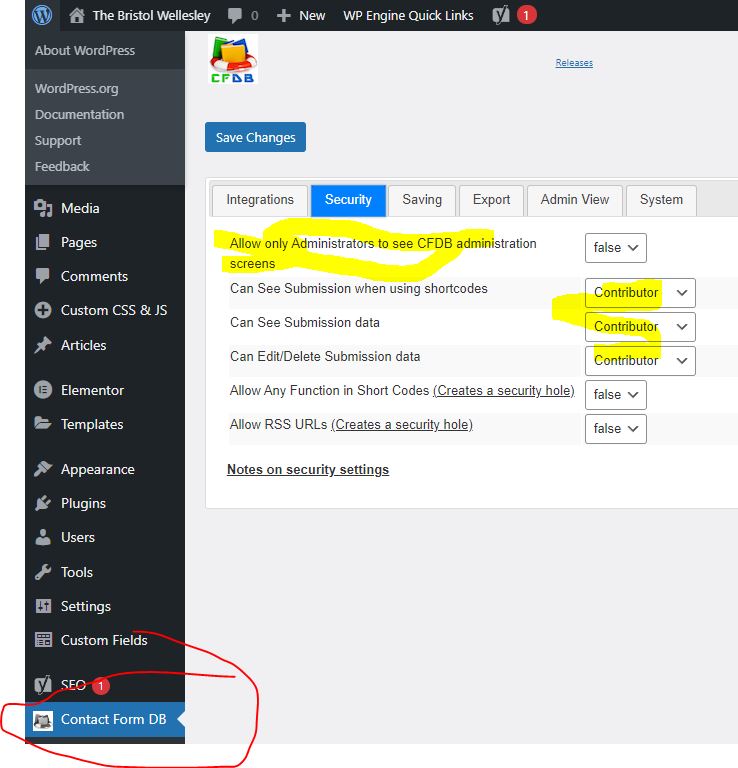Click the Comments speech bubble sidebar icon

(43, 276)
